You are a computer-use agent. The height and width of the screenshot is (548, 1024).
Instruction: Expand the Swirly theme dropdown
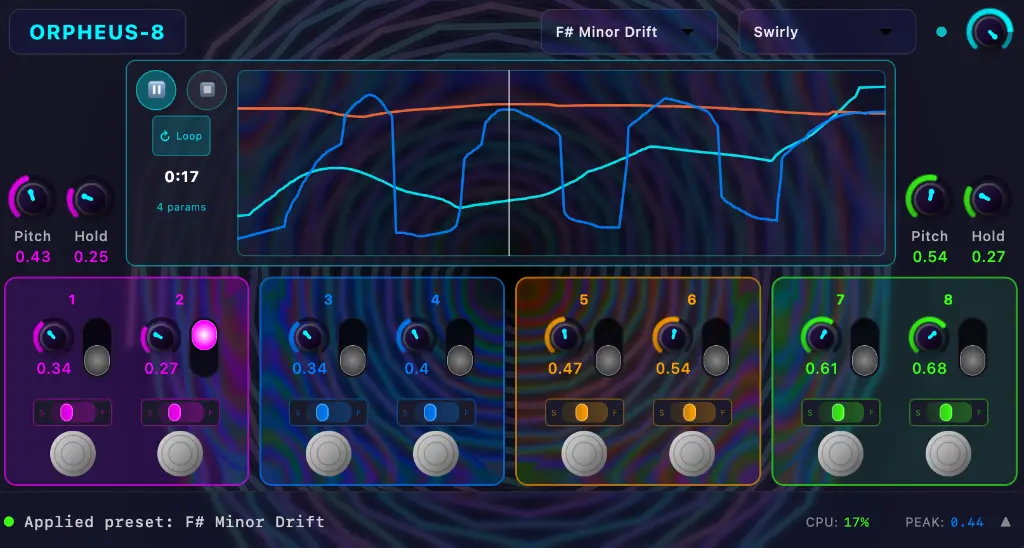(x=826, y=32)
